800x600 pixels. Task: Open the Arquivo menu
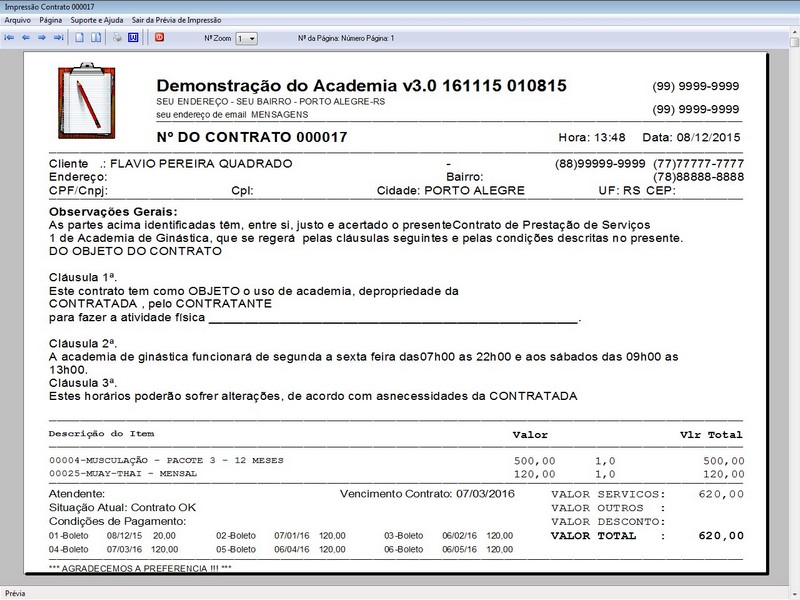pyautogui.click(x=17, y=20)
